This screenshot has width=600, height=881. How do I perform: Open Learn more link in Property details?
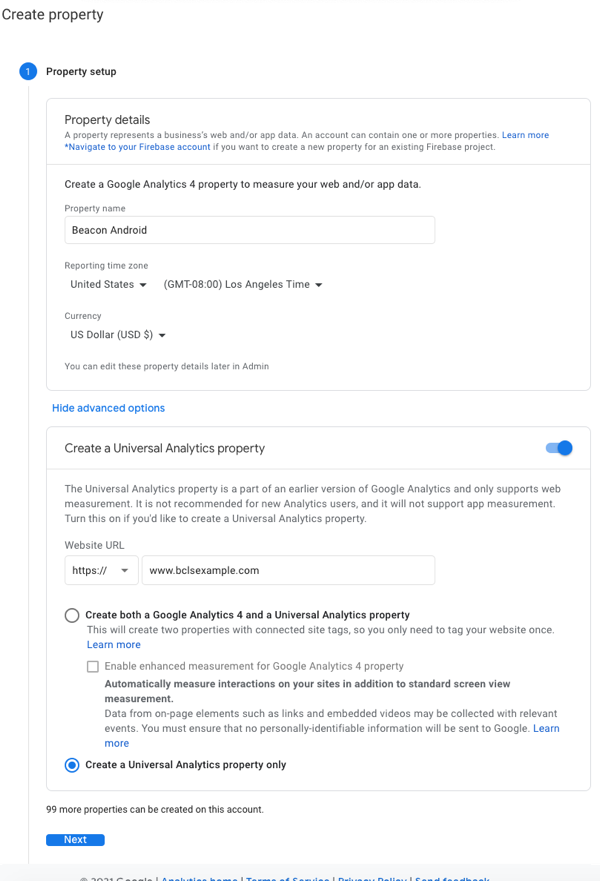click(x=525, y=135)
